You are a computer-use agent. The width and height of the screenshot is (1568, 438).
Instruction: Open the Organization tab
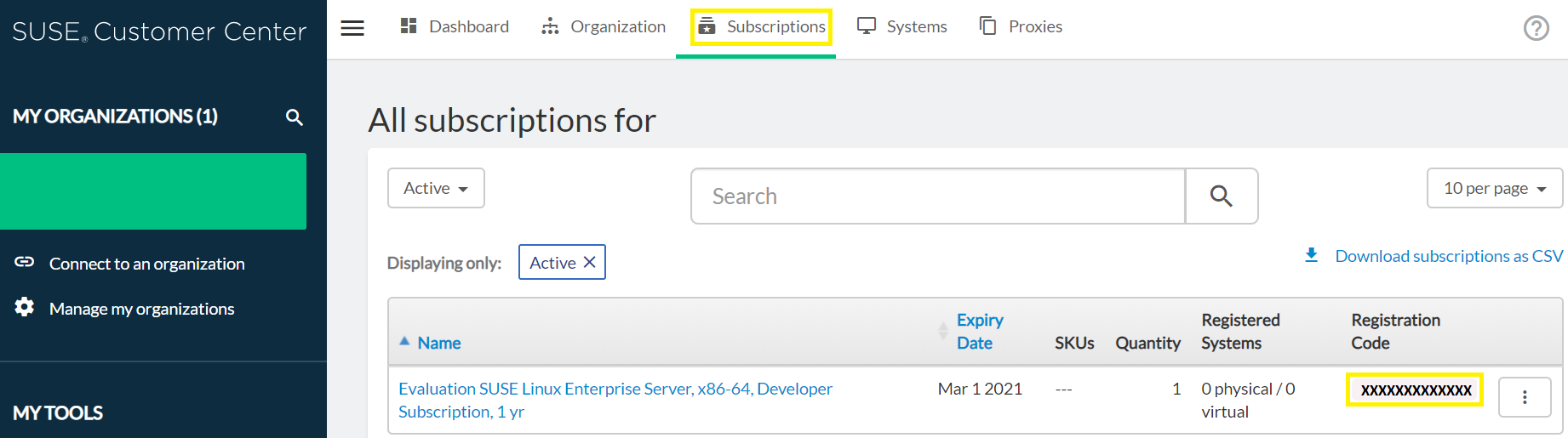(x=604, y=26)
